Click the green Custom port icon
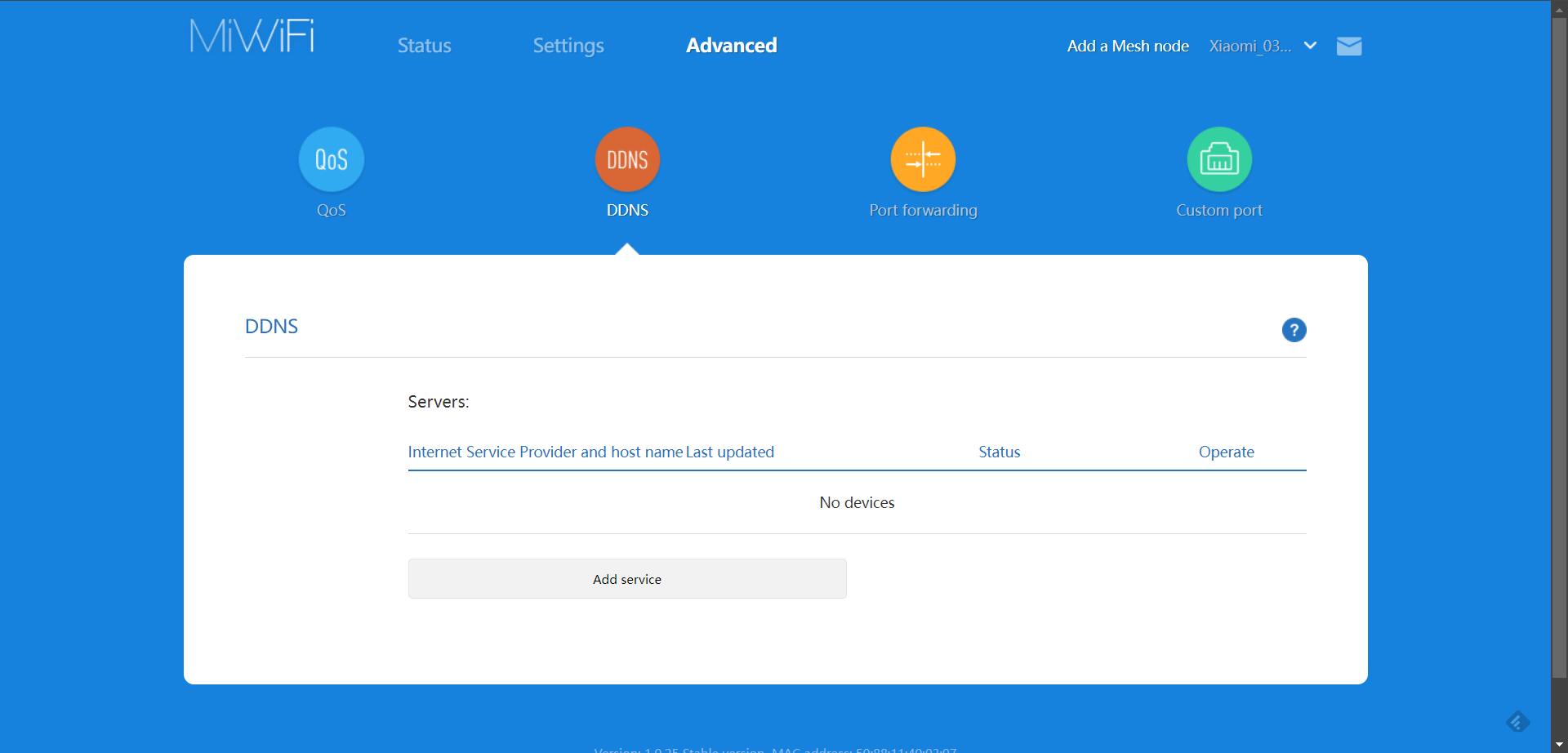This screenshot has width=1568, height=753. (x=1218, y=159)
